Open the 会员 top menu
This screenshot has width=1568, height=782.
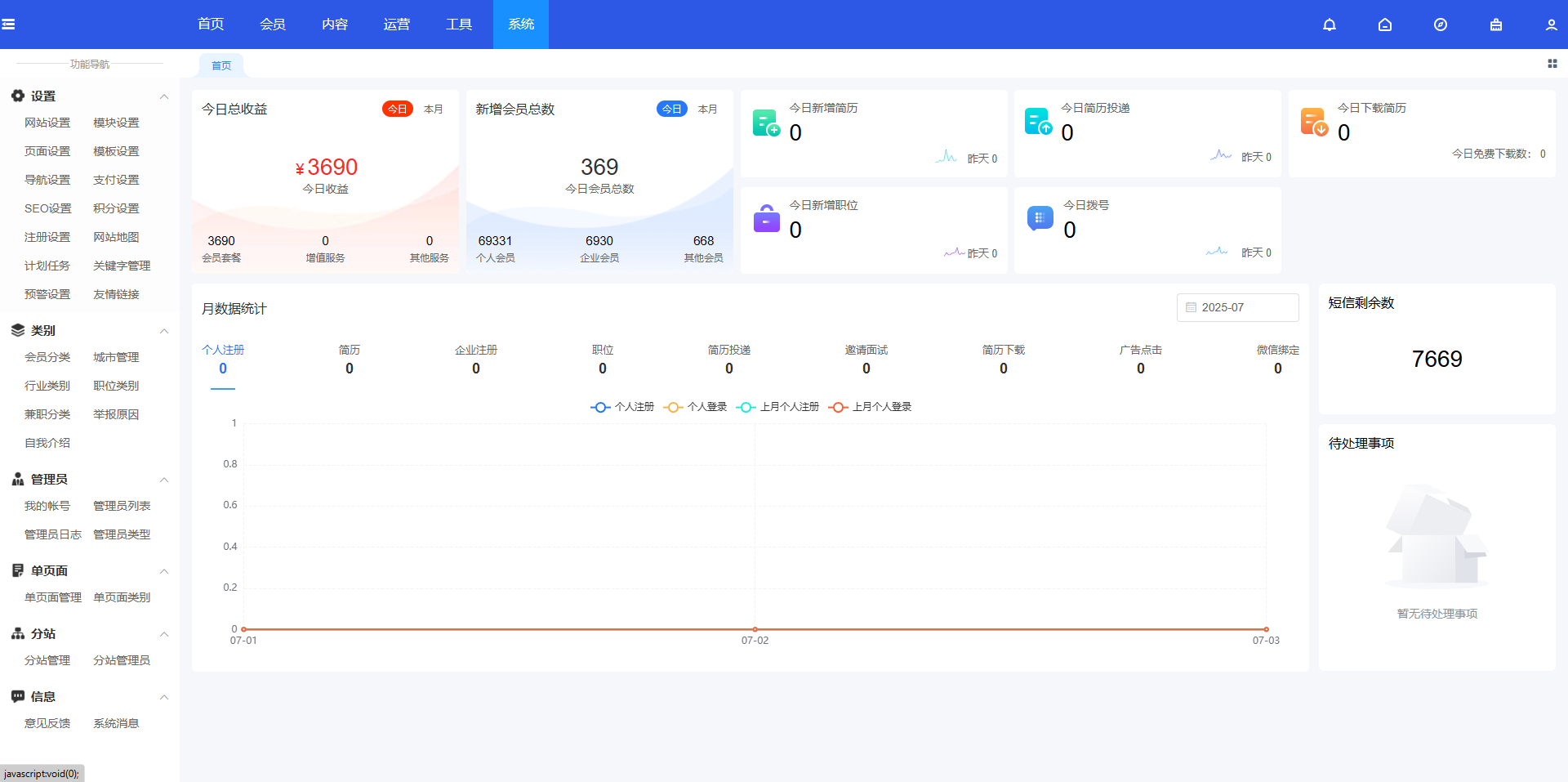pyautogui.click(x=273, y=25)
